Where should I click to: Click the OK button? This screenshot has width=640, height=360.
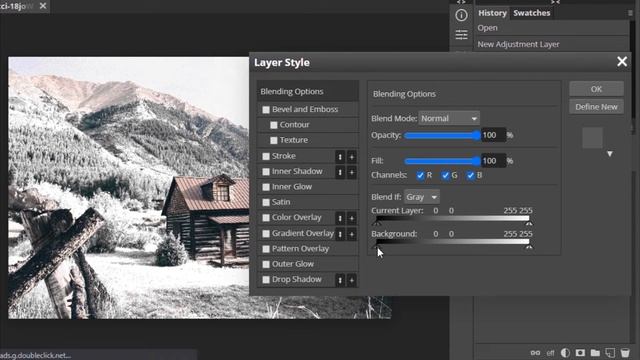(x=596, y=89)
